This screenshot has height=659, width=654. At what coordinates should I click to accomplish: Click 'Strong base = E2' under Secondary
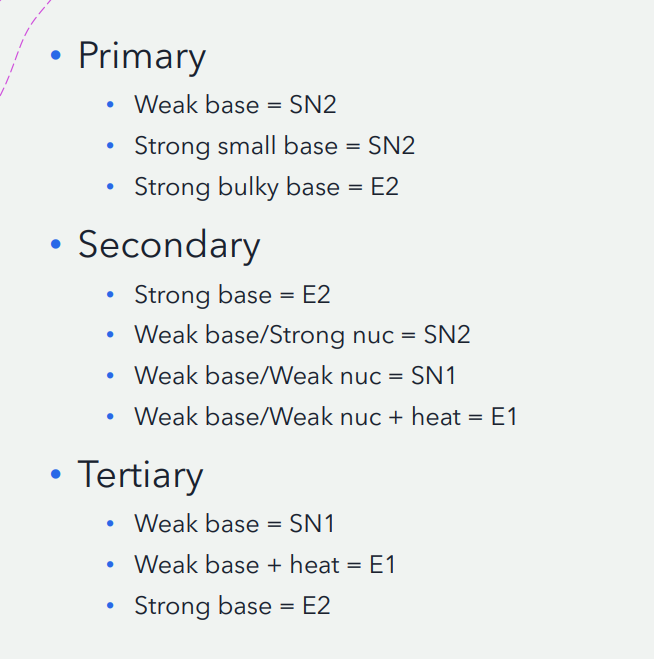point(232,295)
